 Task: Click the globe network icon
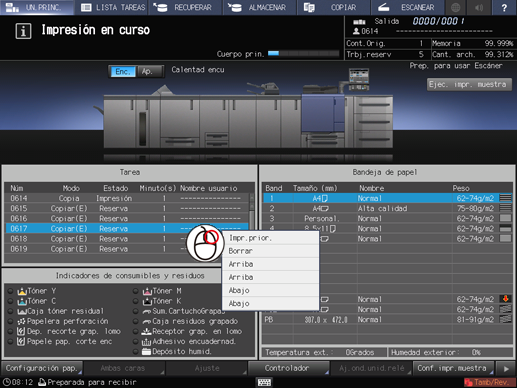click(x=456, y=7)
